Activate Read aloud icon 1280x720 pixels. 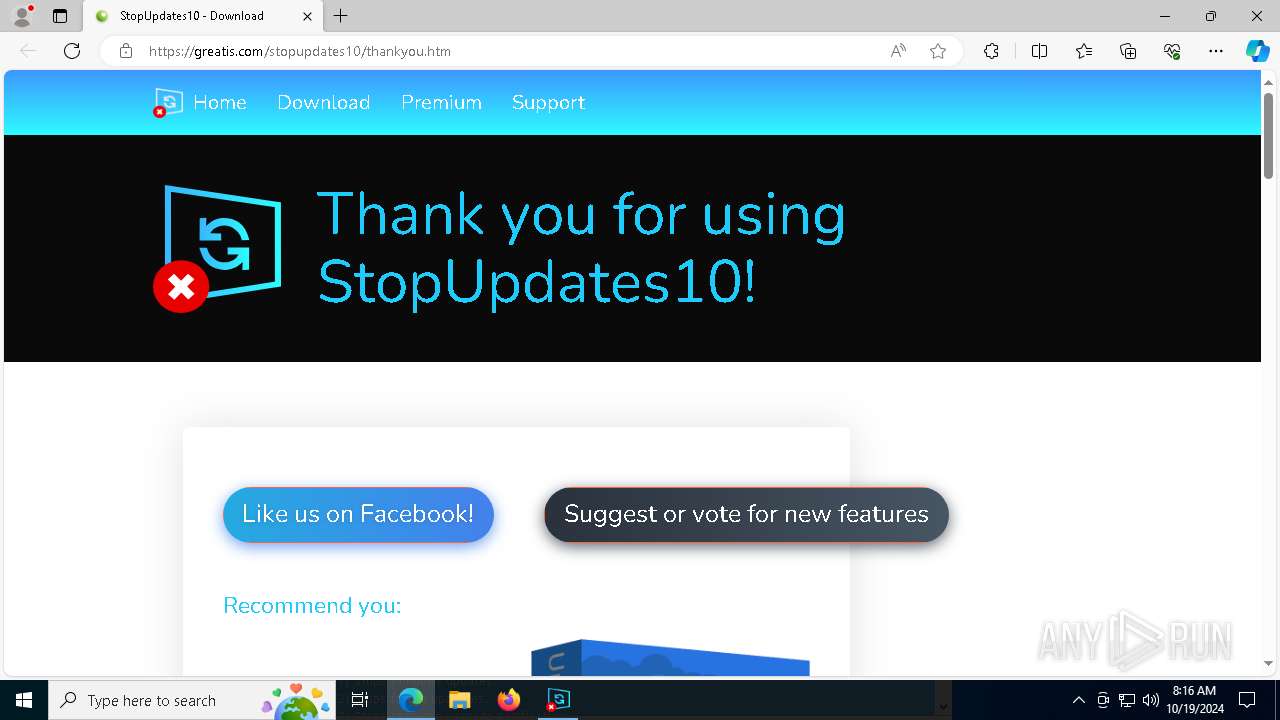click(898, 51)
